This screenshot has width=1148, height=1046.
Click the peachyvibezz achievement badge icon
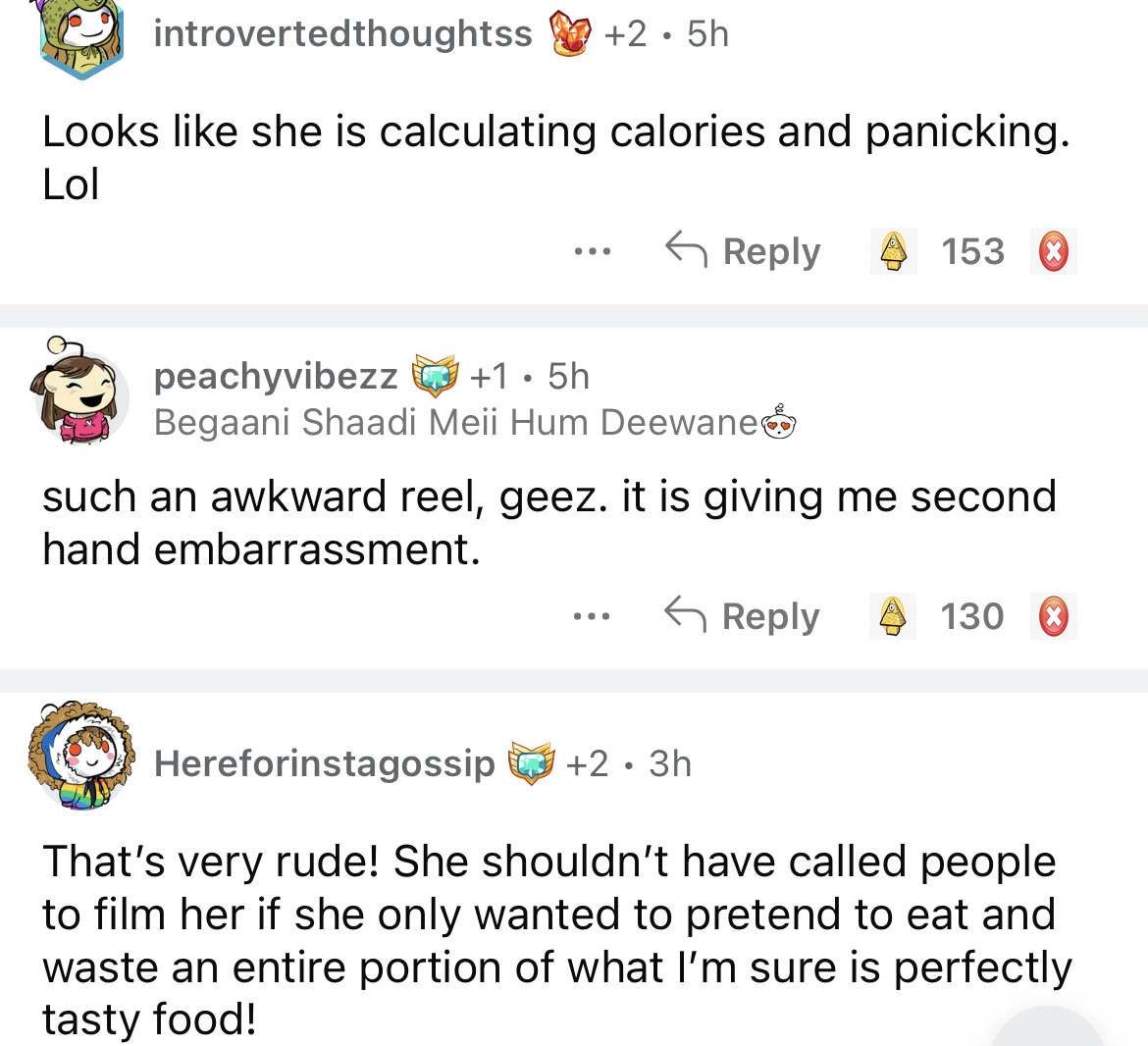coord(435,375)
